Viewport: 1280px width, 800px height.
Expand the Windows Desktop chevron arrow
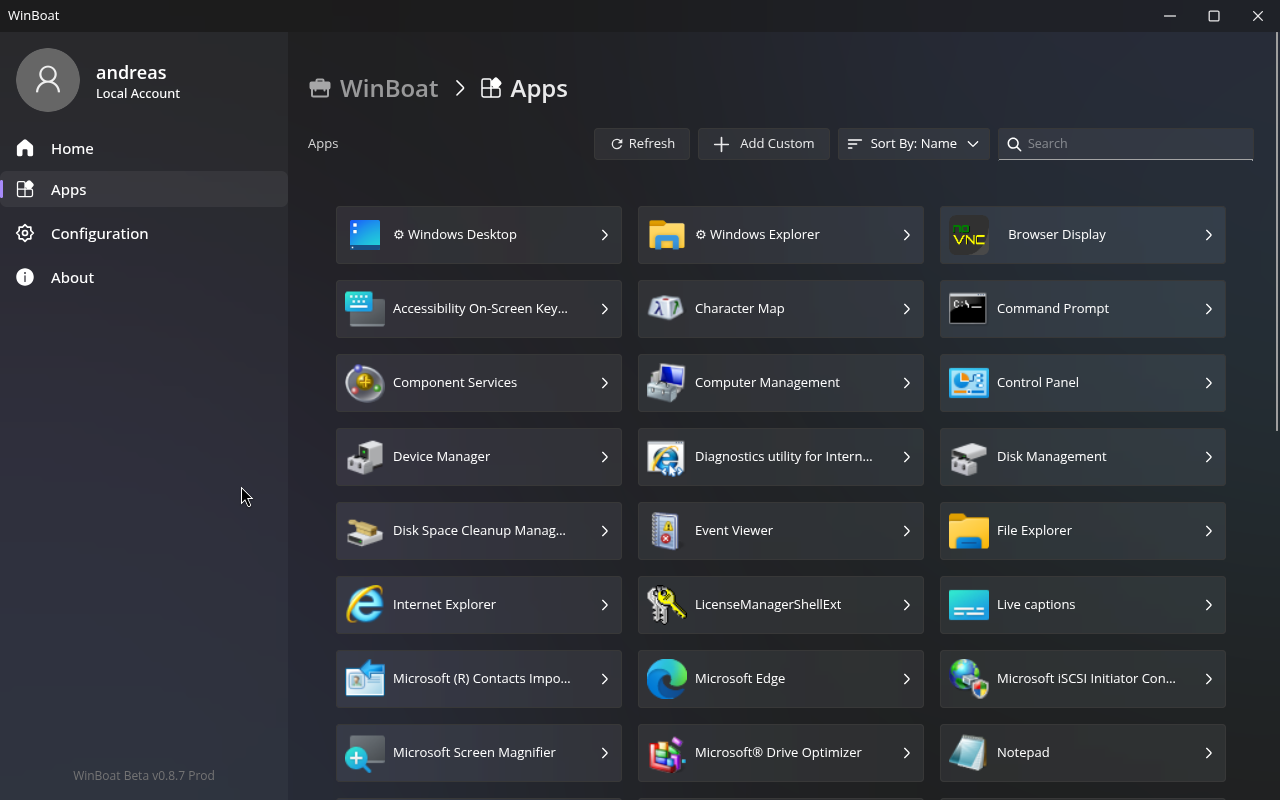point(604,235)
